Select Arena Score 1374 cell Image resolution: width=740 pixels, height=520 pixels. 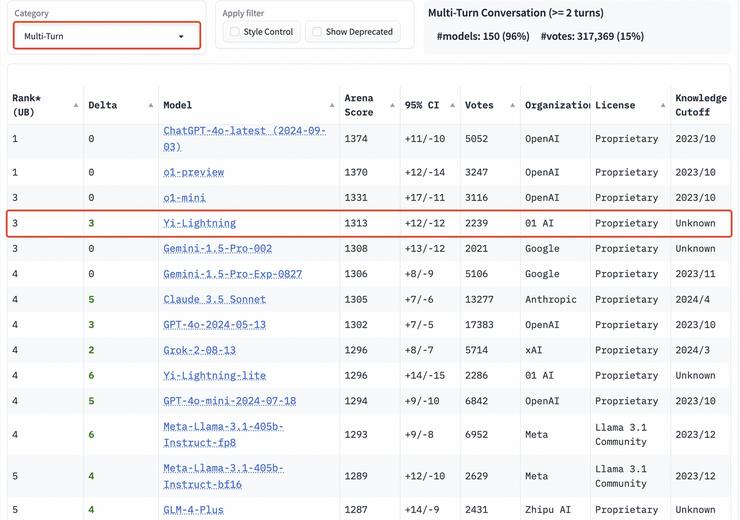click(356, 139)
